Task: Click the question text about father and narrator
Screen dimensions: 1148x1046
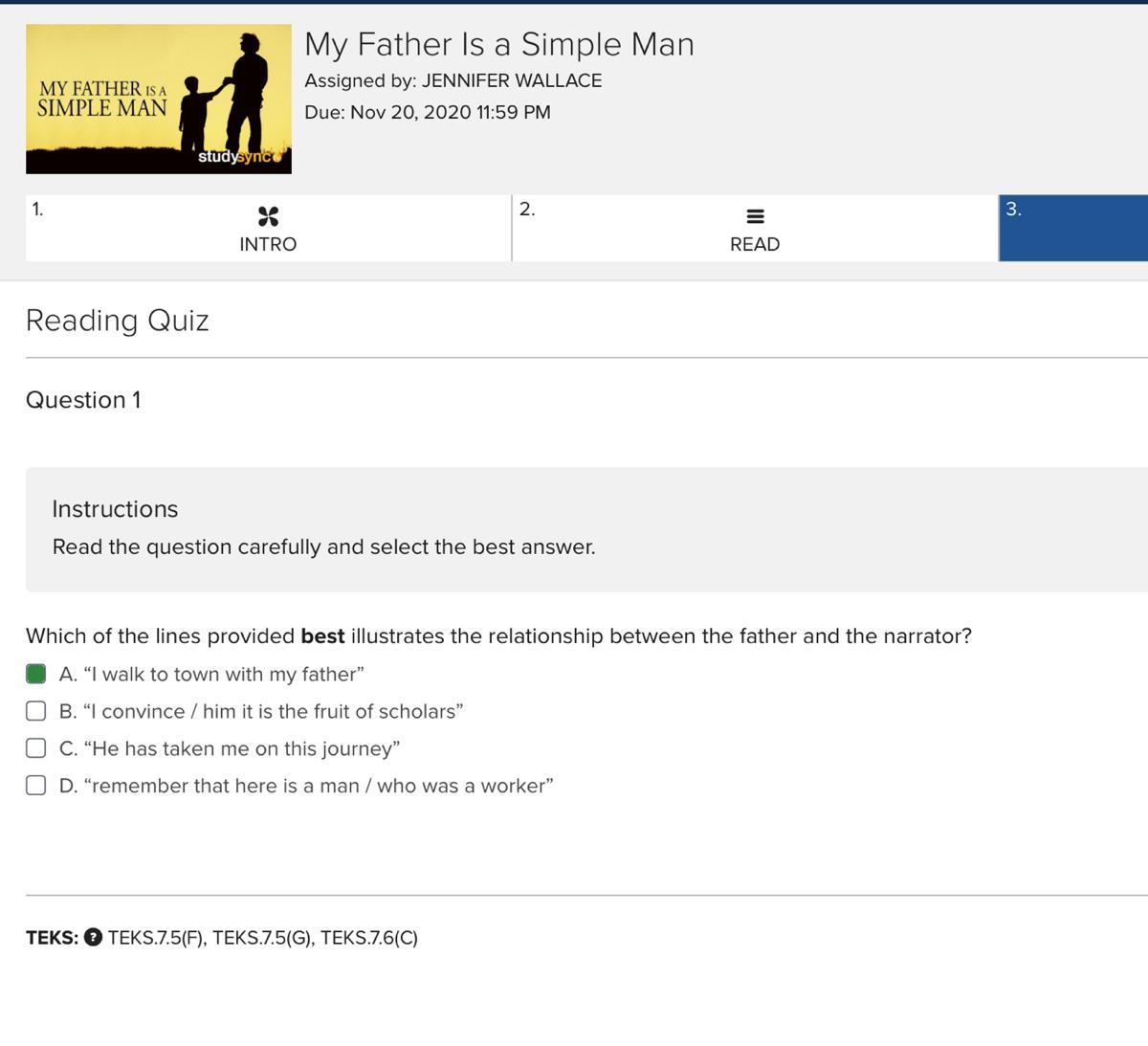Action: (498, 636)
